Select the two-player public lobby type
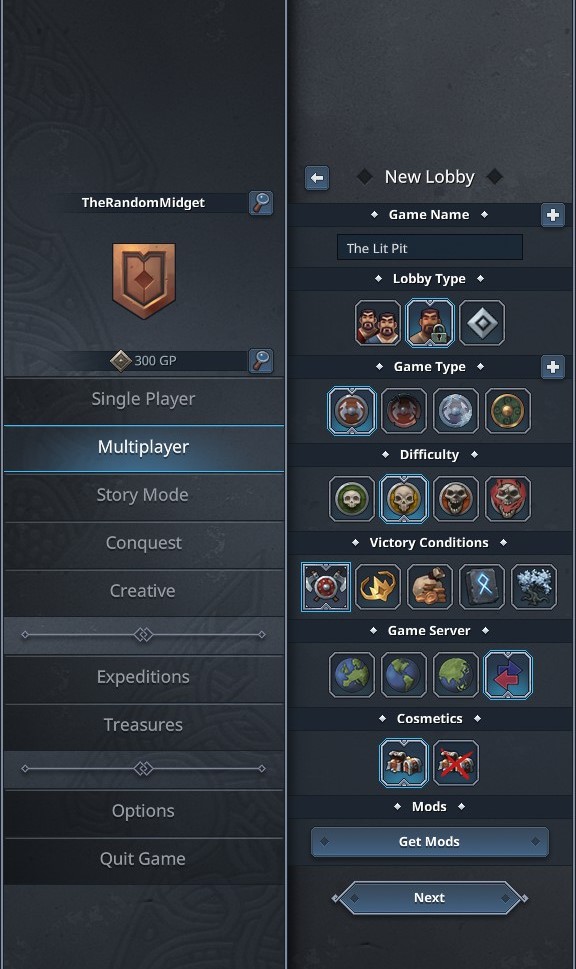This screenshot has height=969, width=576. 378,323
